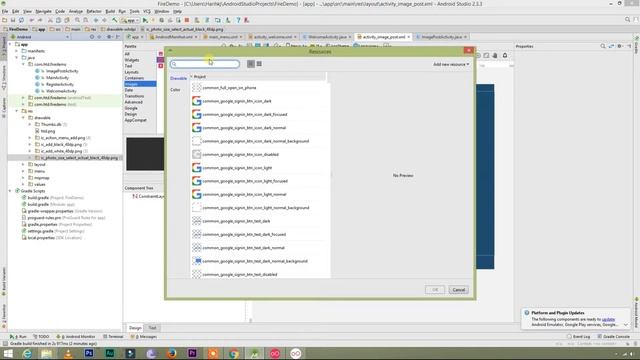Switch to activity_welcome.xml editor tab
Viewport: 640px width, 360px height.
272,37
